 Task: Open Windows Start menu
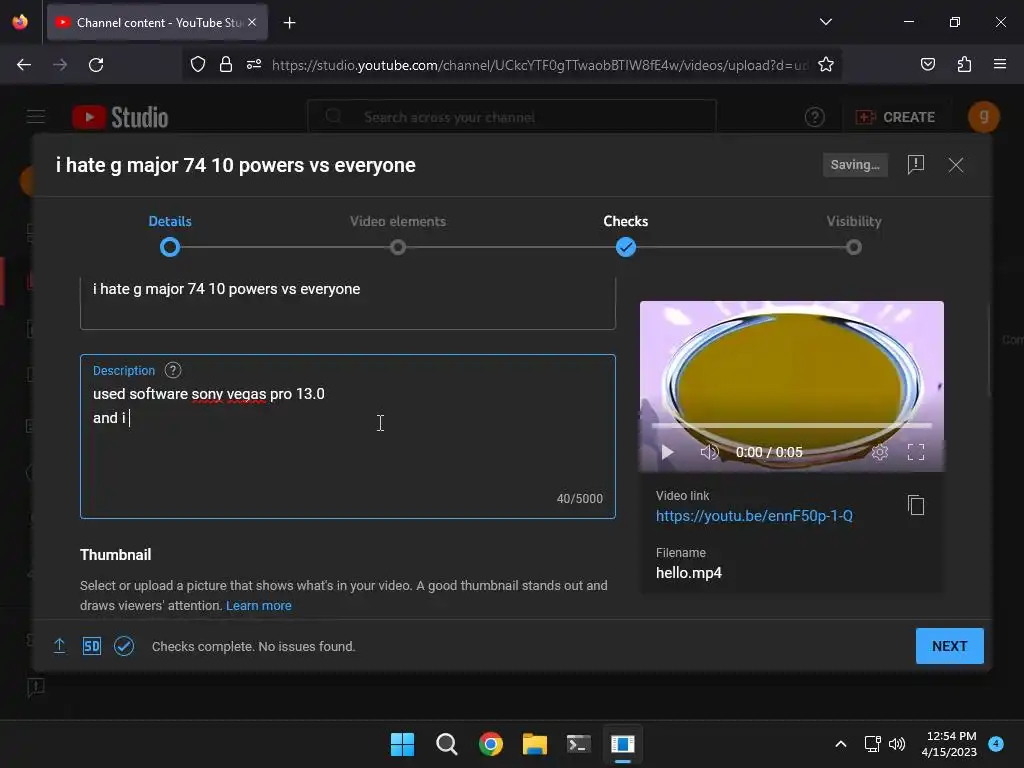[402, 744]
